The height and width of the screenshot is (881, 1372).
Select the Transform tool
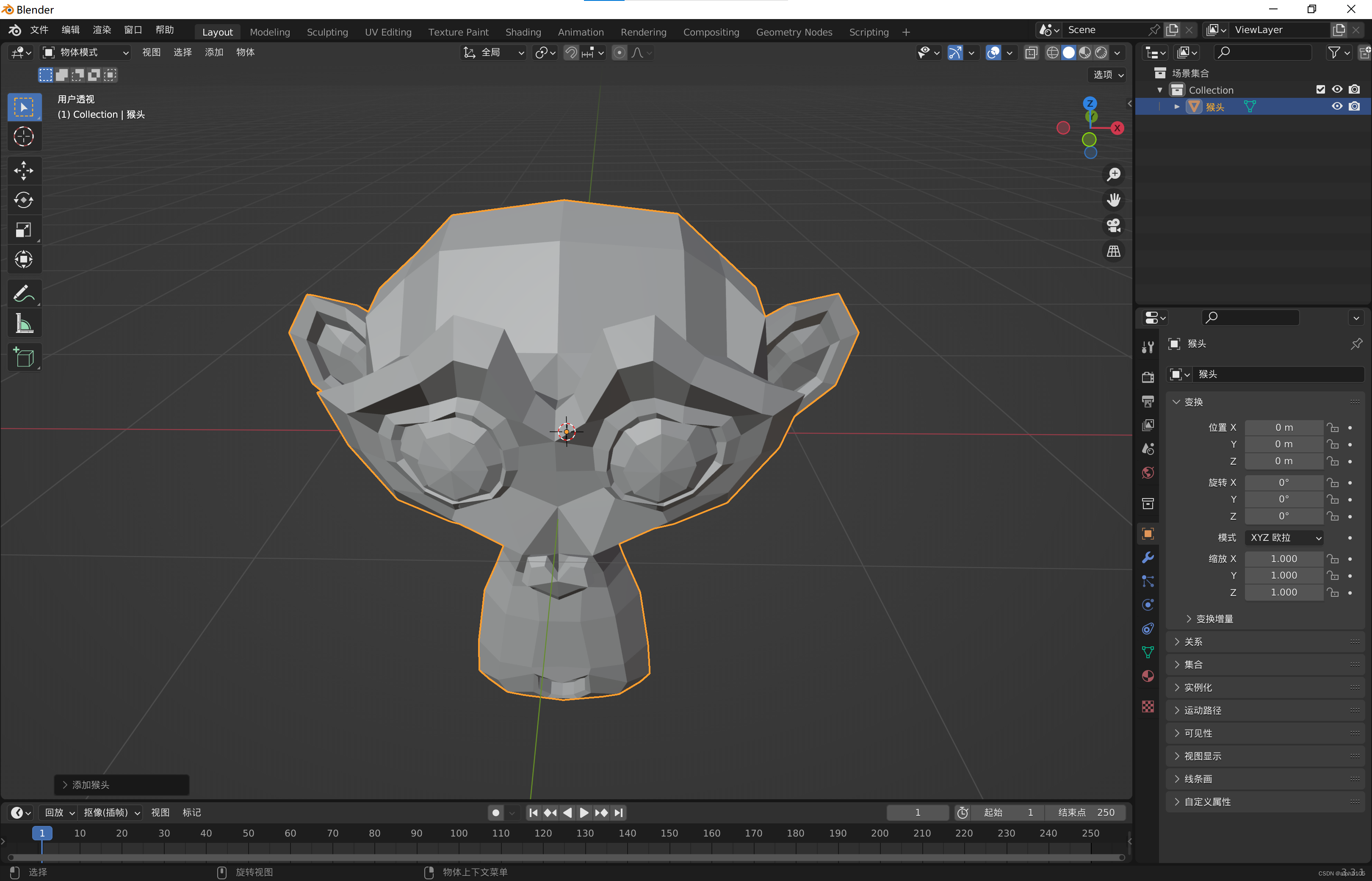pyautogui.click(x=24, y=260)
